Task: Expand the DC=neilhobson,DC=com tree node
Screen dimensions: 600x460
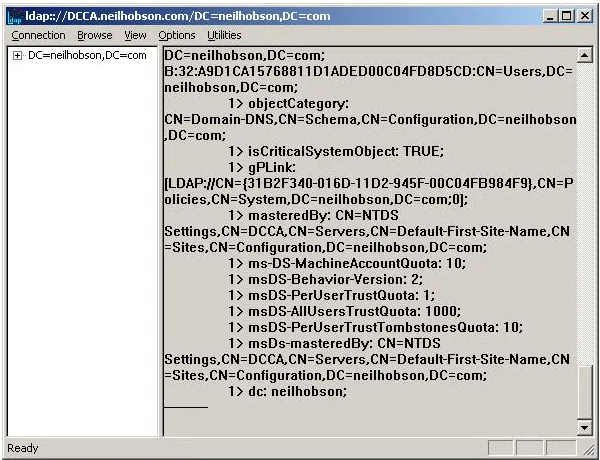Action: click(17, 56)
